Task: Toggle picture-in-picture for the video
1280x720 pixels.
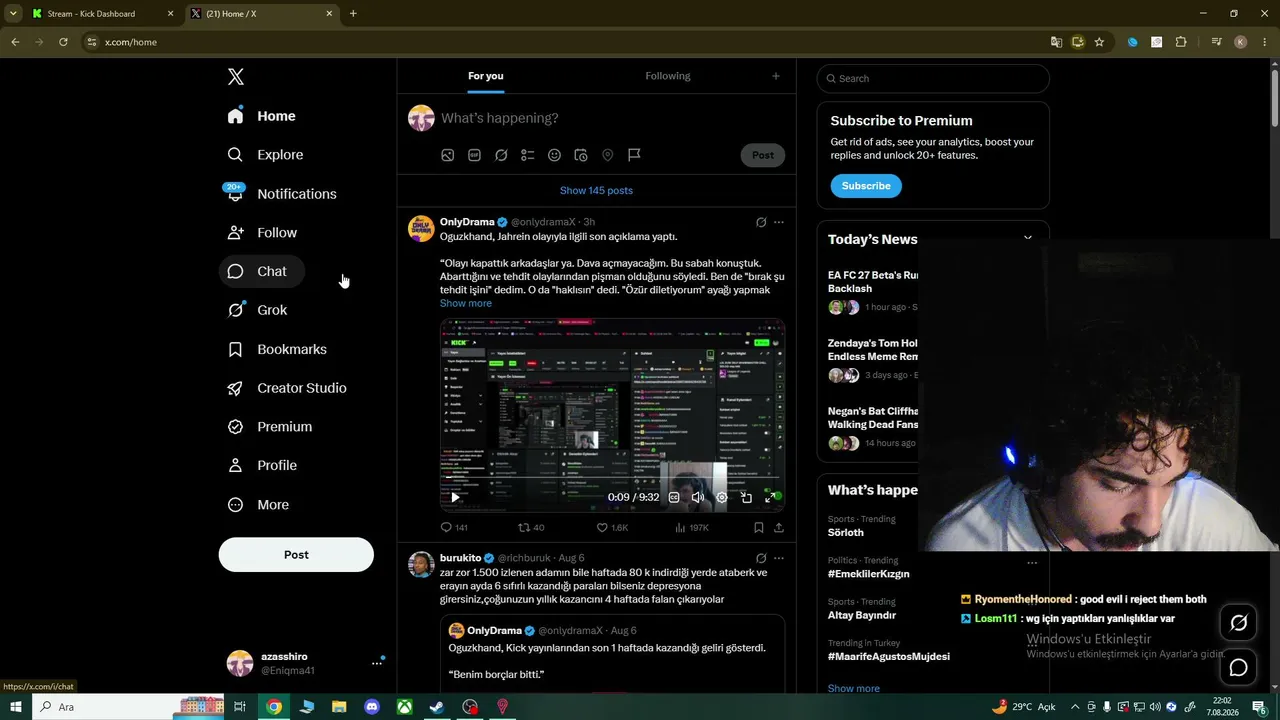Action: coord(746,497)
